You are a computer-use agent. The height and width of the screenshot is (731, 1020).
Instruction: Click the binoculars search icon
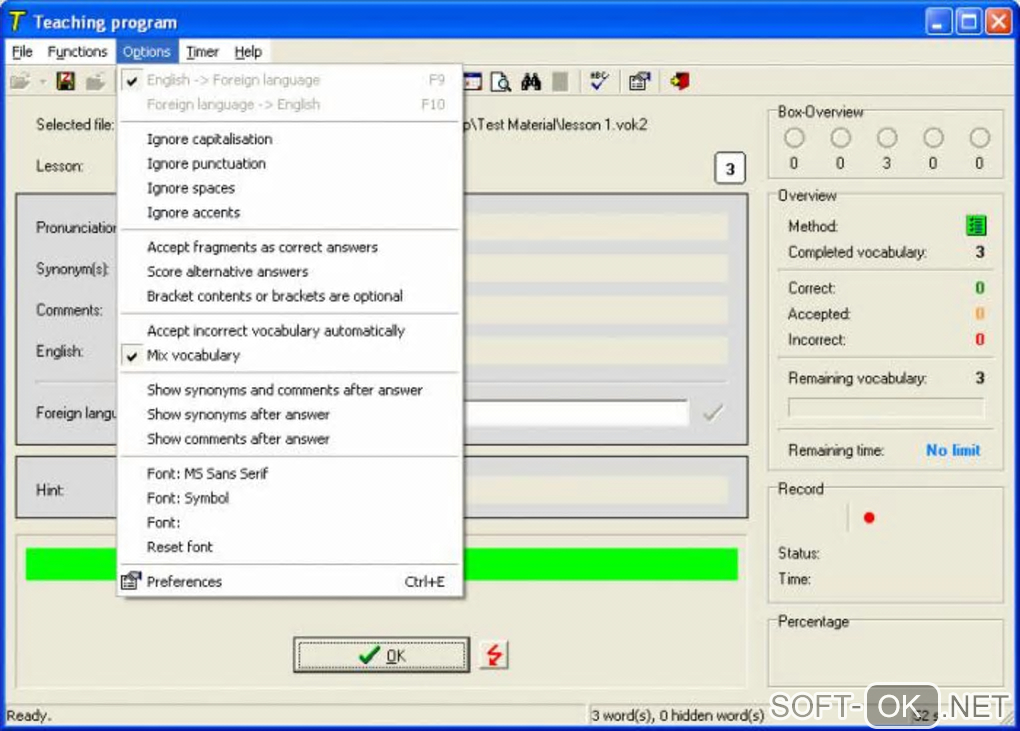coord(531,82)
